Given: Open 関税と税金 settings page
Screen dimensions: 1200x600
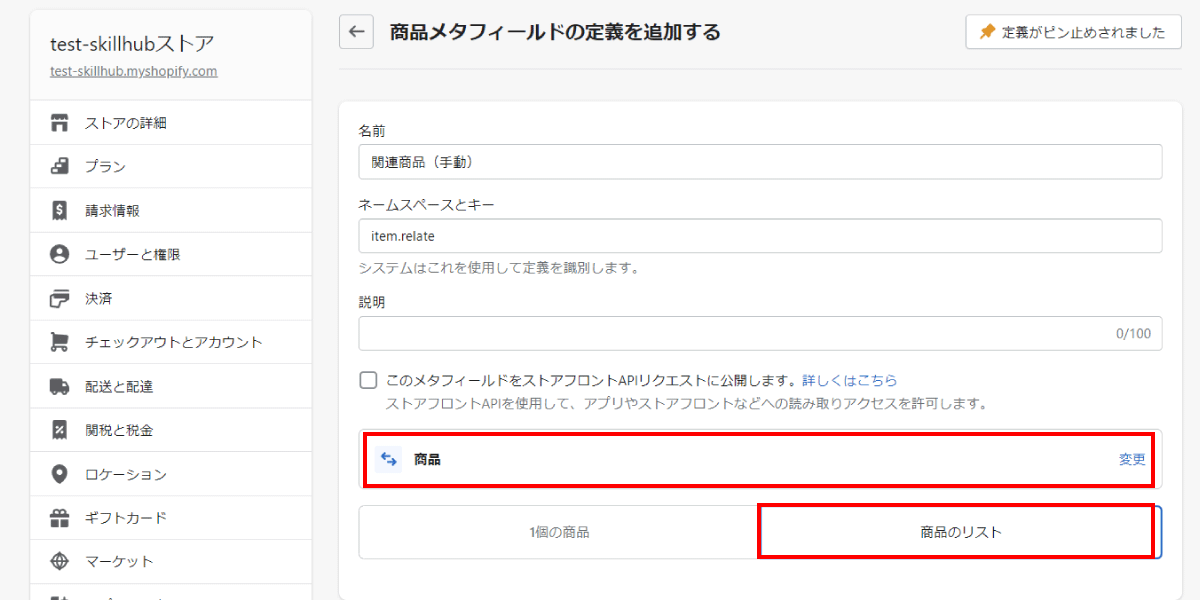Looking at the screenshot, I should tap(171, 430).
